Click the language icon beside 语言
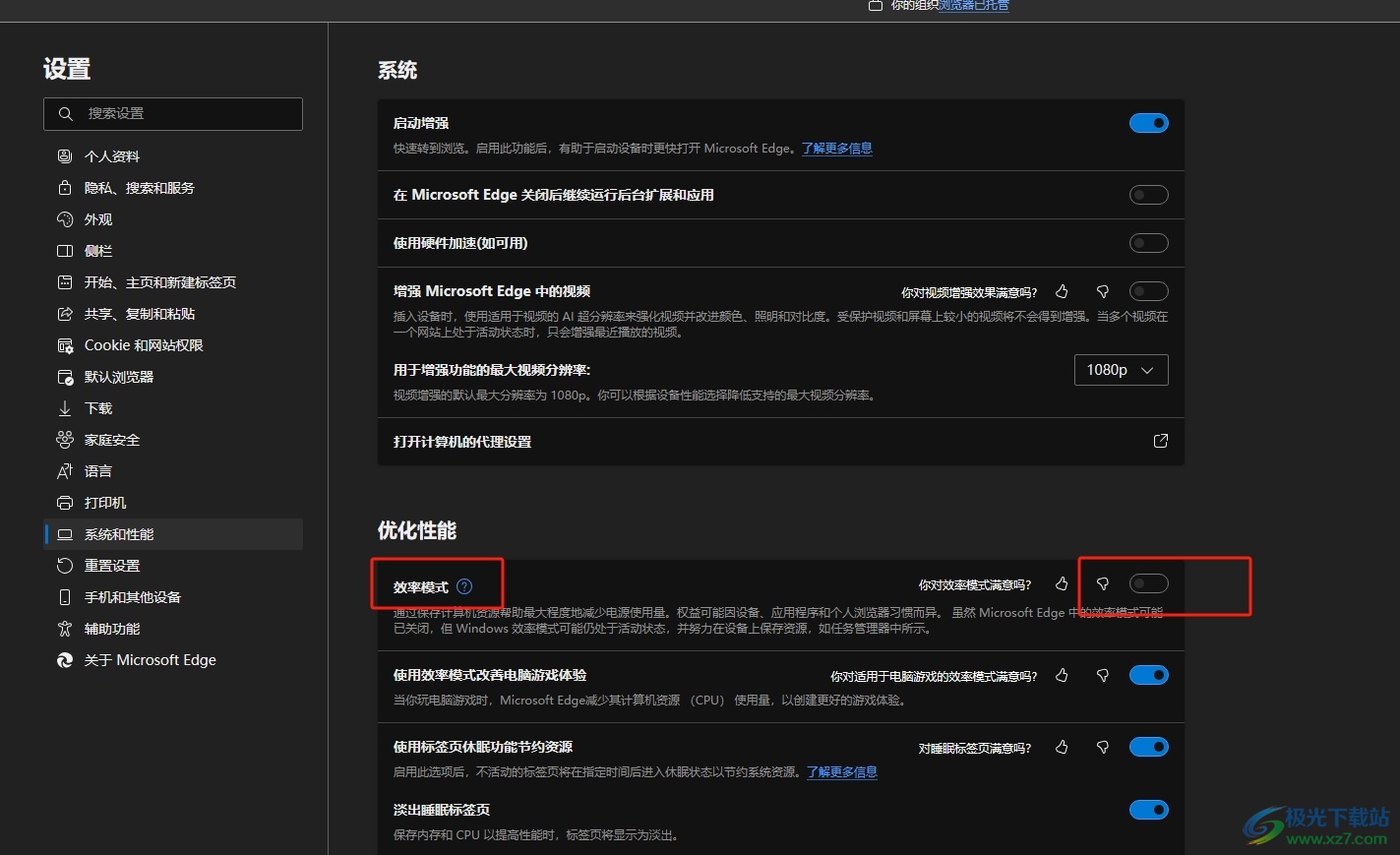This screenshot has height=855, width=1400. pyautogui.click(x=65, y=471)
